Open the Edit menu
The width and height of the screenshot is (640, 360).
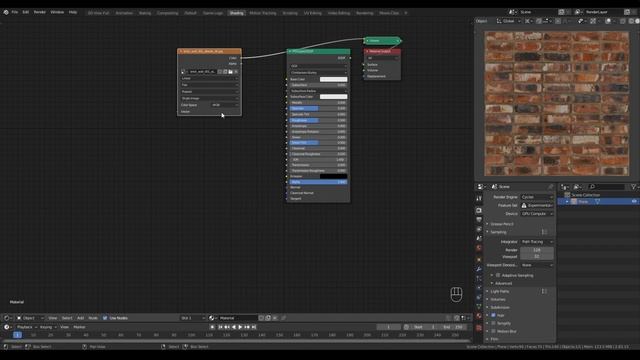(26, 12)
